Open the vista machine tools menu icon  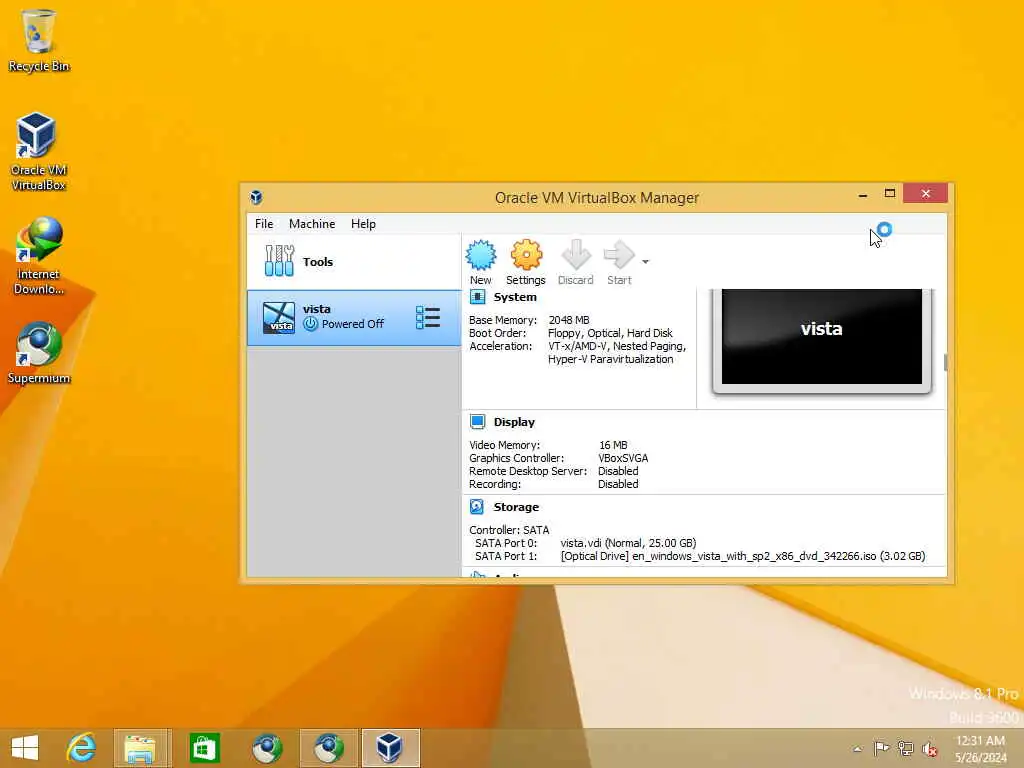pyautogui.click(x=428, y=317)
